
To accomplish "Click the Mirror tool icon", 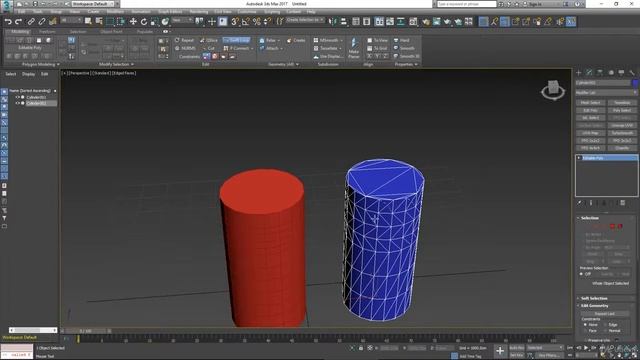I will pos(333,22).
